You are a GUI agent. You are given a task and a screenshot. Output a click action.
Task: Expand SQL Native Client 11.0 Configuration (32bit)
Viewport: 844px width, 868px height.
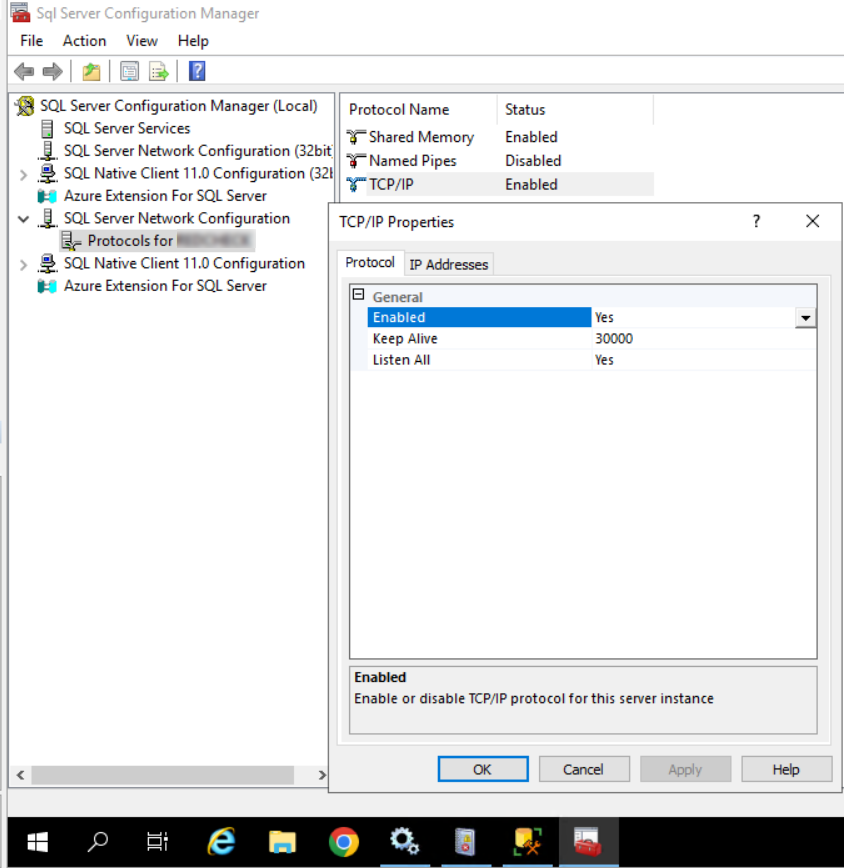point(20,173)
